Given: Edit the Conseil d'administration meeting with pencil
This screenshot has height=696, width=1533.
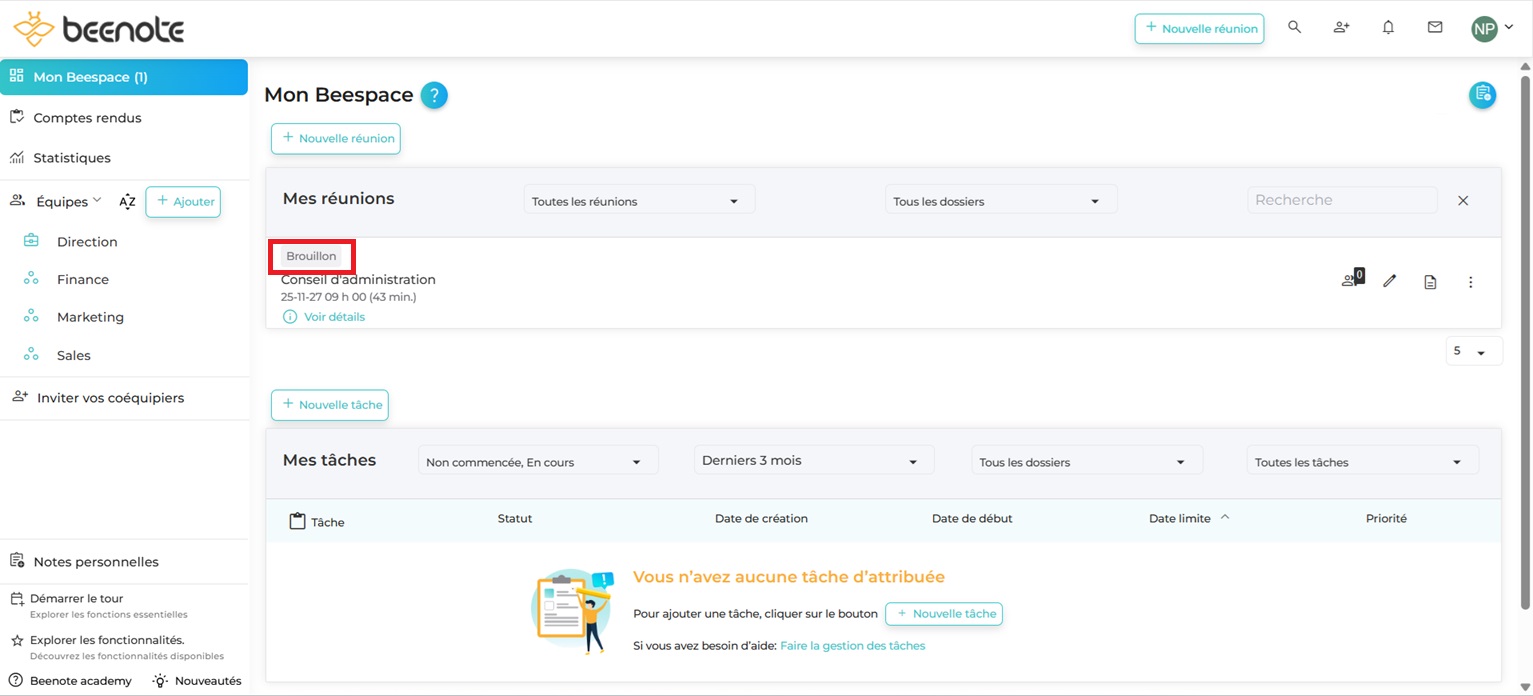Looking at the screenshot, I should coord(1389,282).
